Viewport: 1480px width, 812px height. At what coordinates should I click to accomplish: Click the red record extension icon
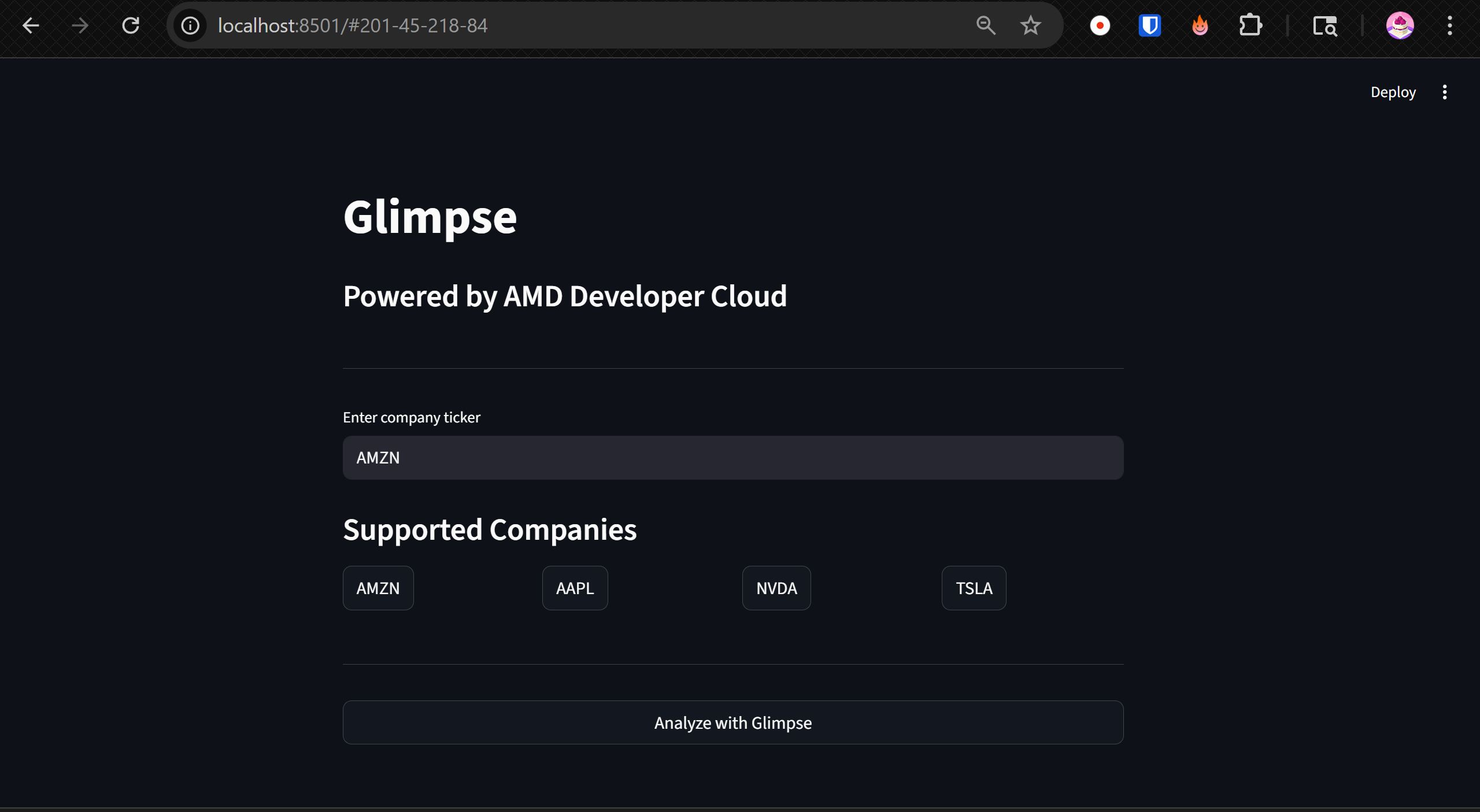[1100, 25]
